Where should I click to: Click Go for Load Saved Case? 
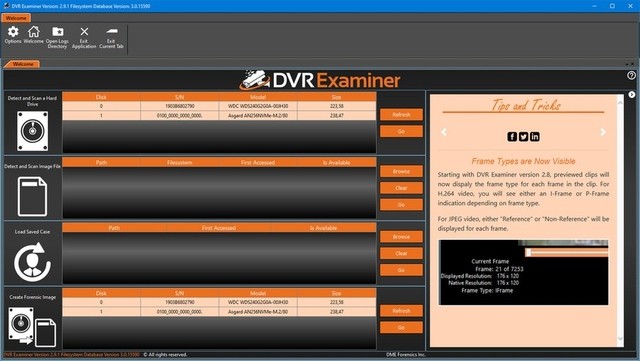401,270
